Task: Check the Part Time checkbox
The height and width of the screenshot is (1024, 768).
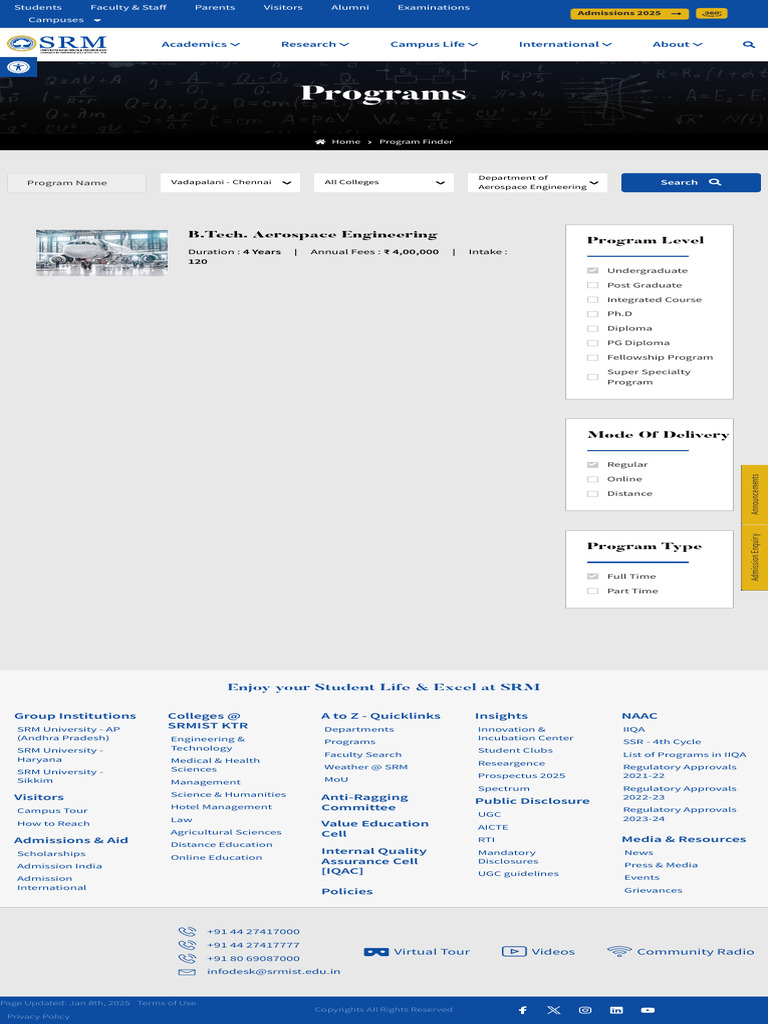Action: click(592, 591)
